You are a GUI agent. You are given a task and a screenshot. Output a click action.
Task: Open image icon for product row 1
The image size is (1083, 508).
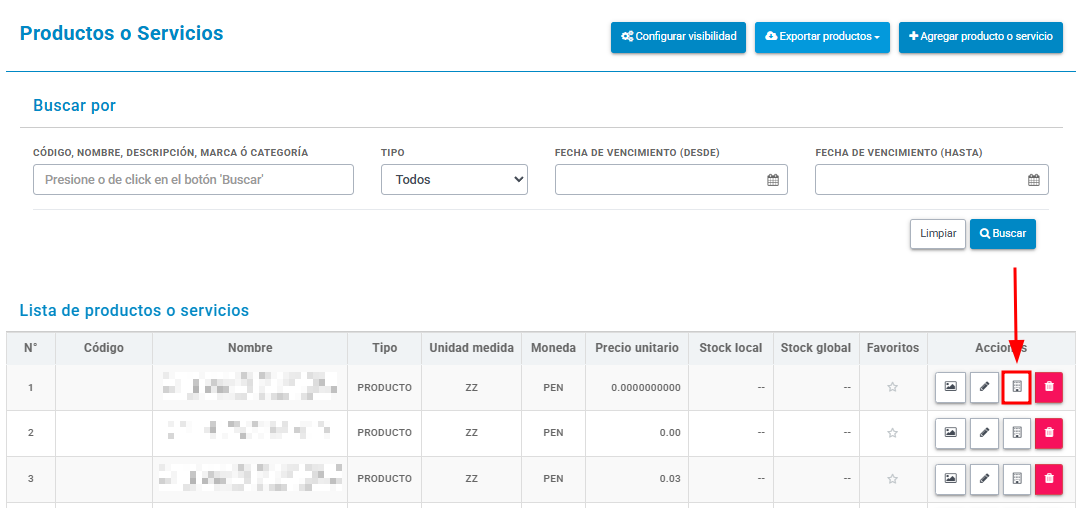click(x=950, y=387)
